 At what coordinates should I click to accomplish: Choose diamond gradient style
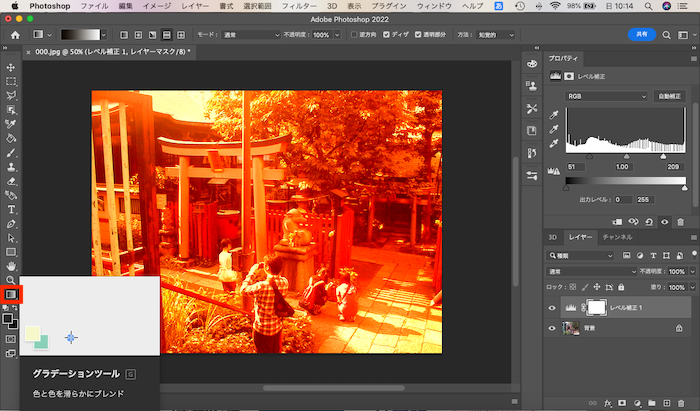[x=181, y=35]
